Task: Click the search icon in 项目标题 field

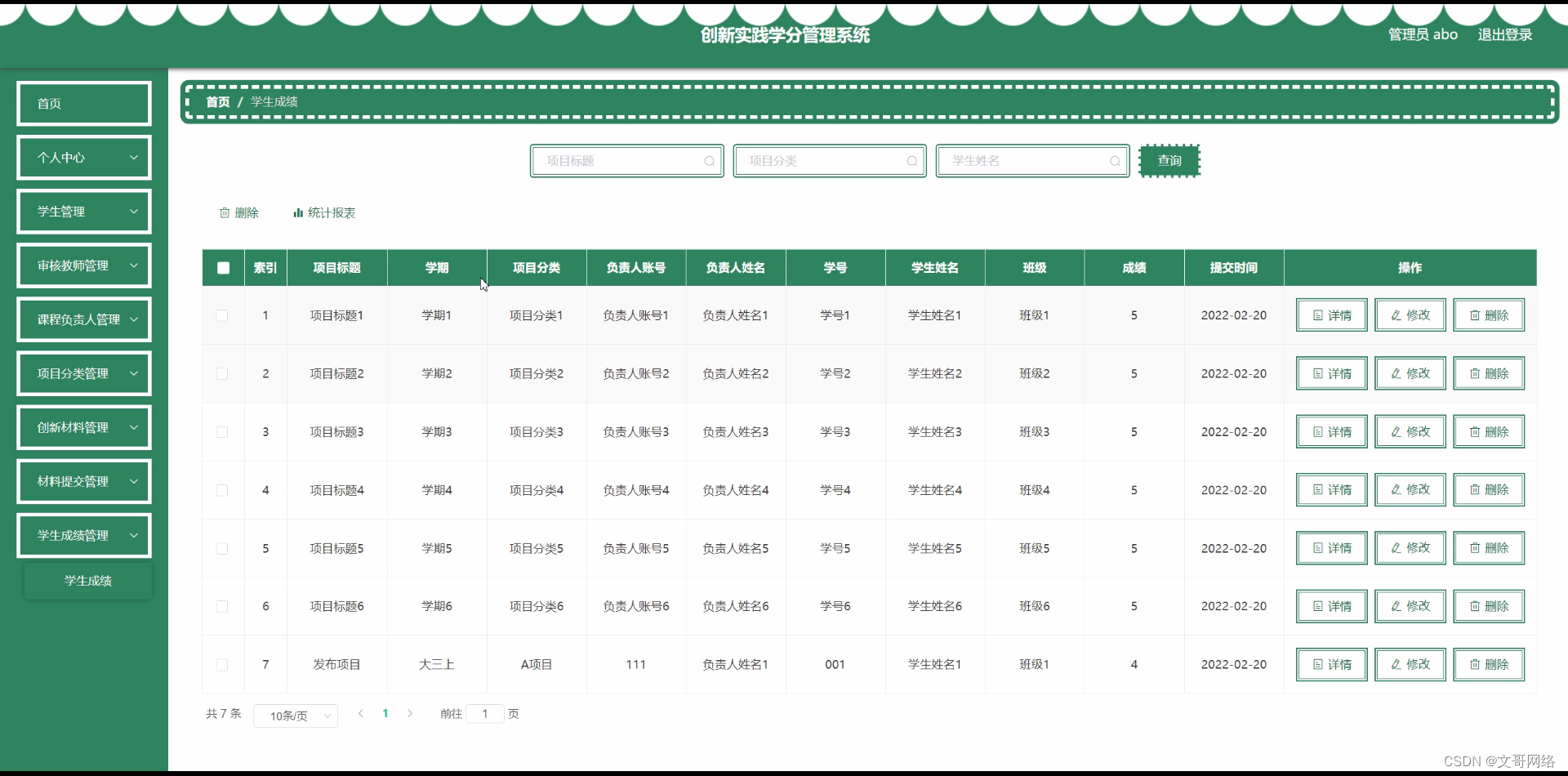Action: click(x=710, y=161)
